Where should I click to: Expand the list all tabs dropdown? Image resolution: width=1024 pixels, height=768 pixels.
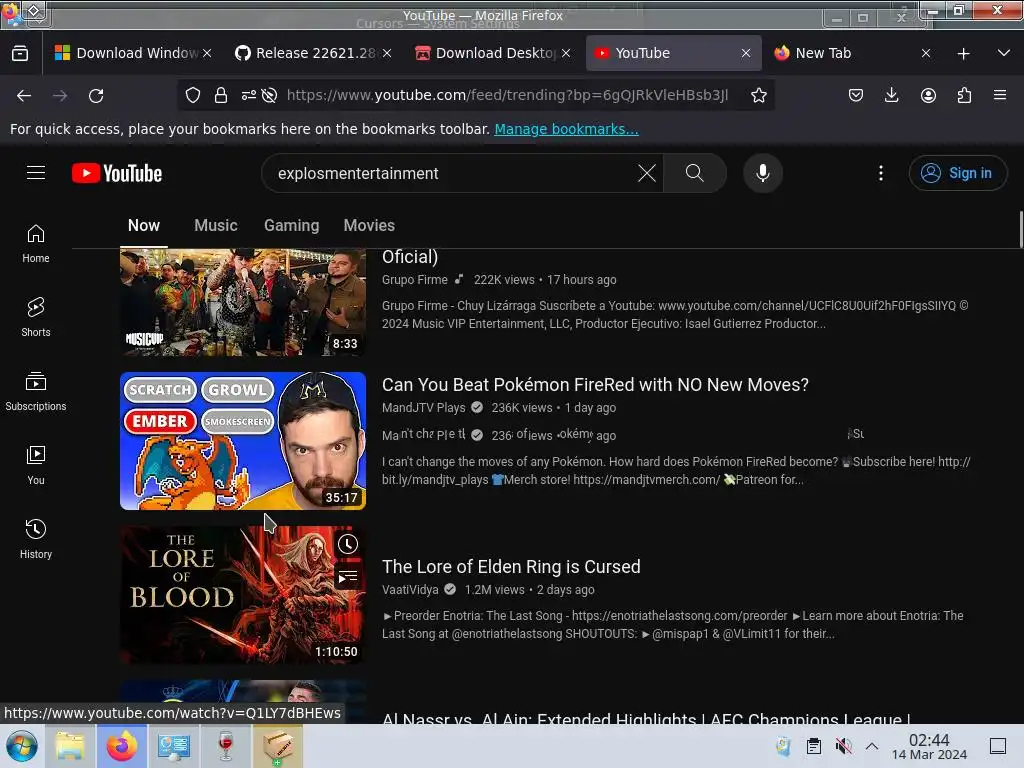click(x=1004, y=53)
